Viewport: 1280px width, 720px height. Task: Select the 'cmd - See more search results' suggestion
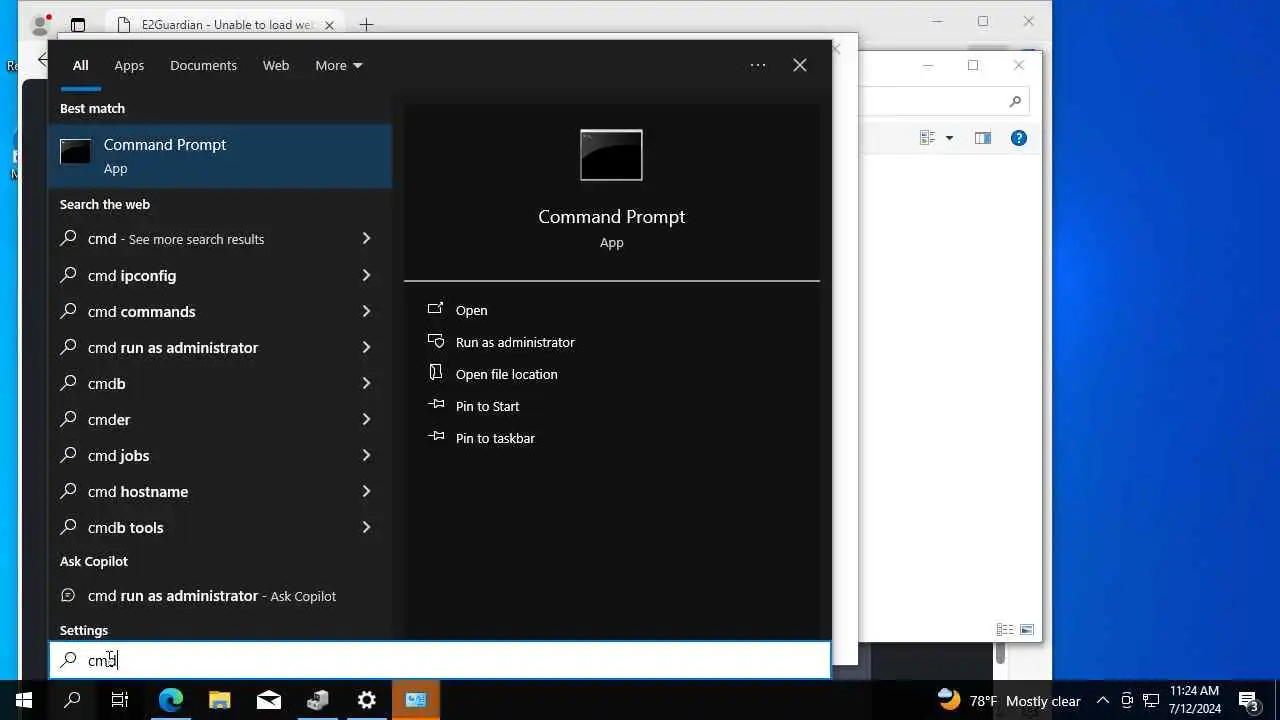[220, 239]
